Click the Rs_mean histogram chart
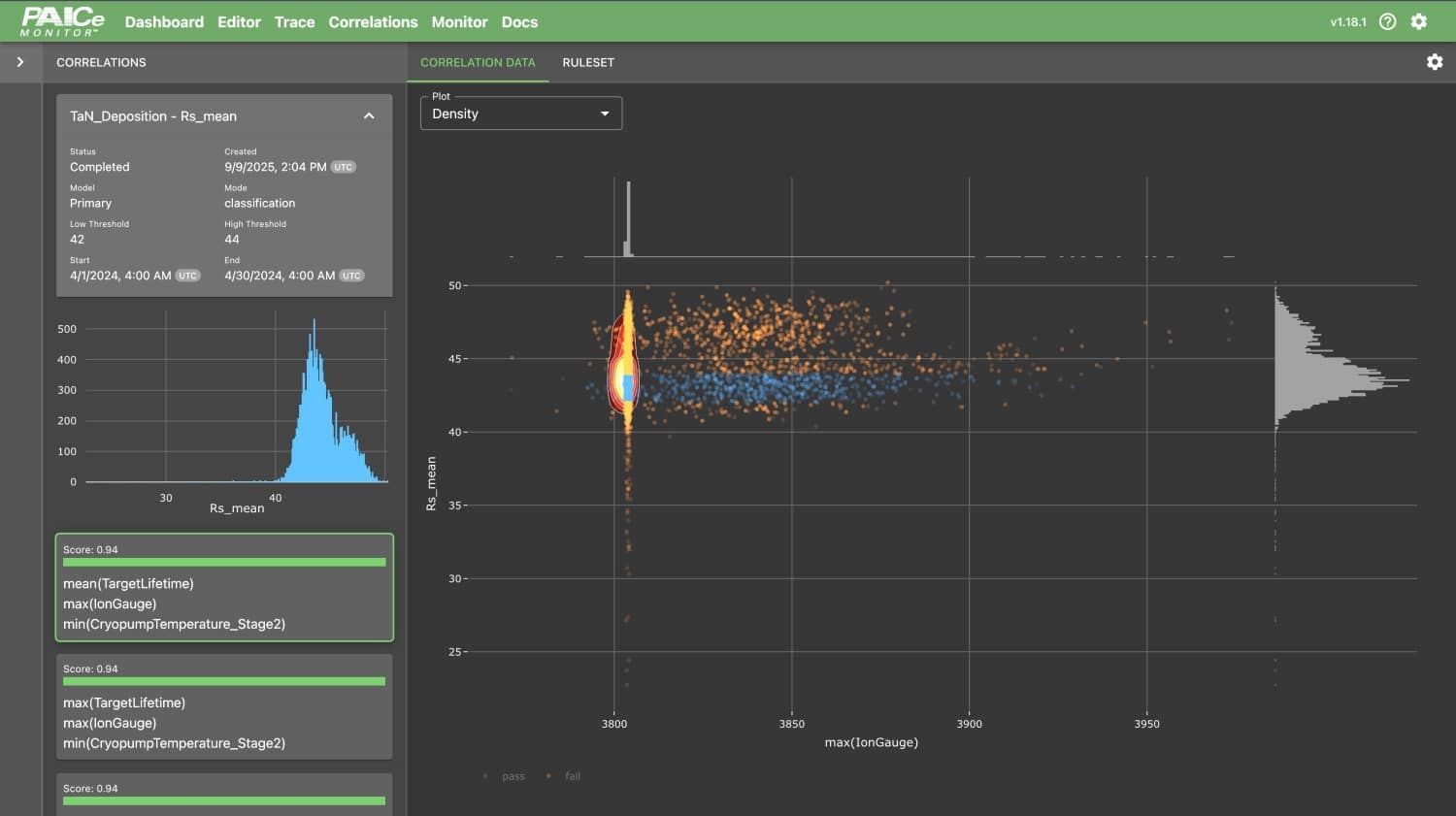This screenshot has width=1456, height=816. [224, 408]
